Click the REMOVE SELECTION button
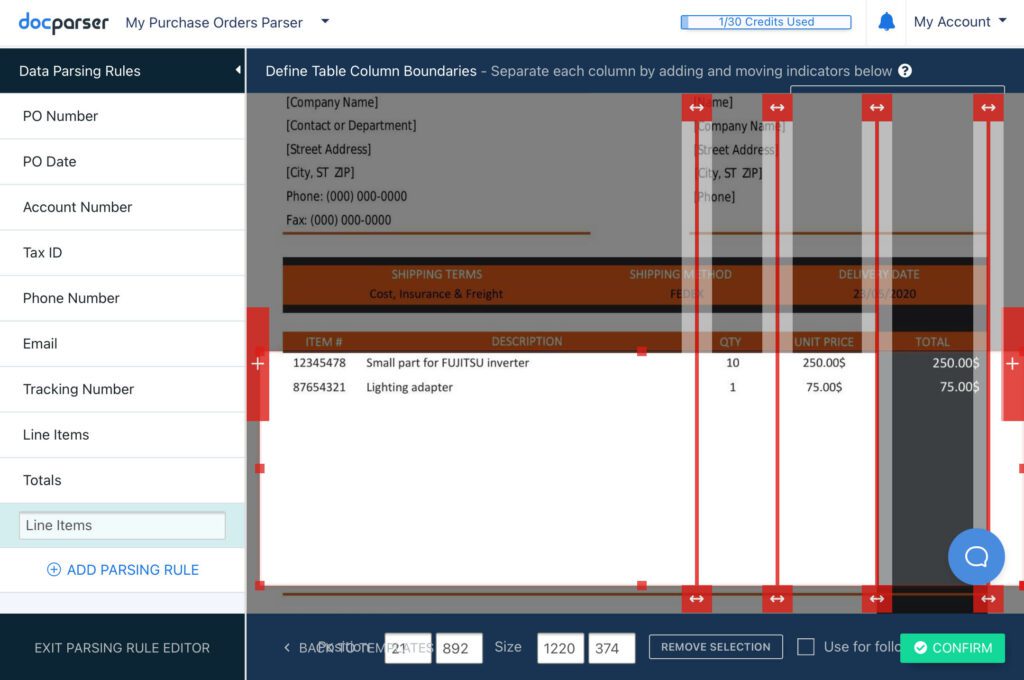The image size is (1024, 680). [716, 647]
